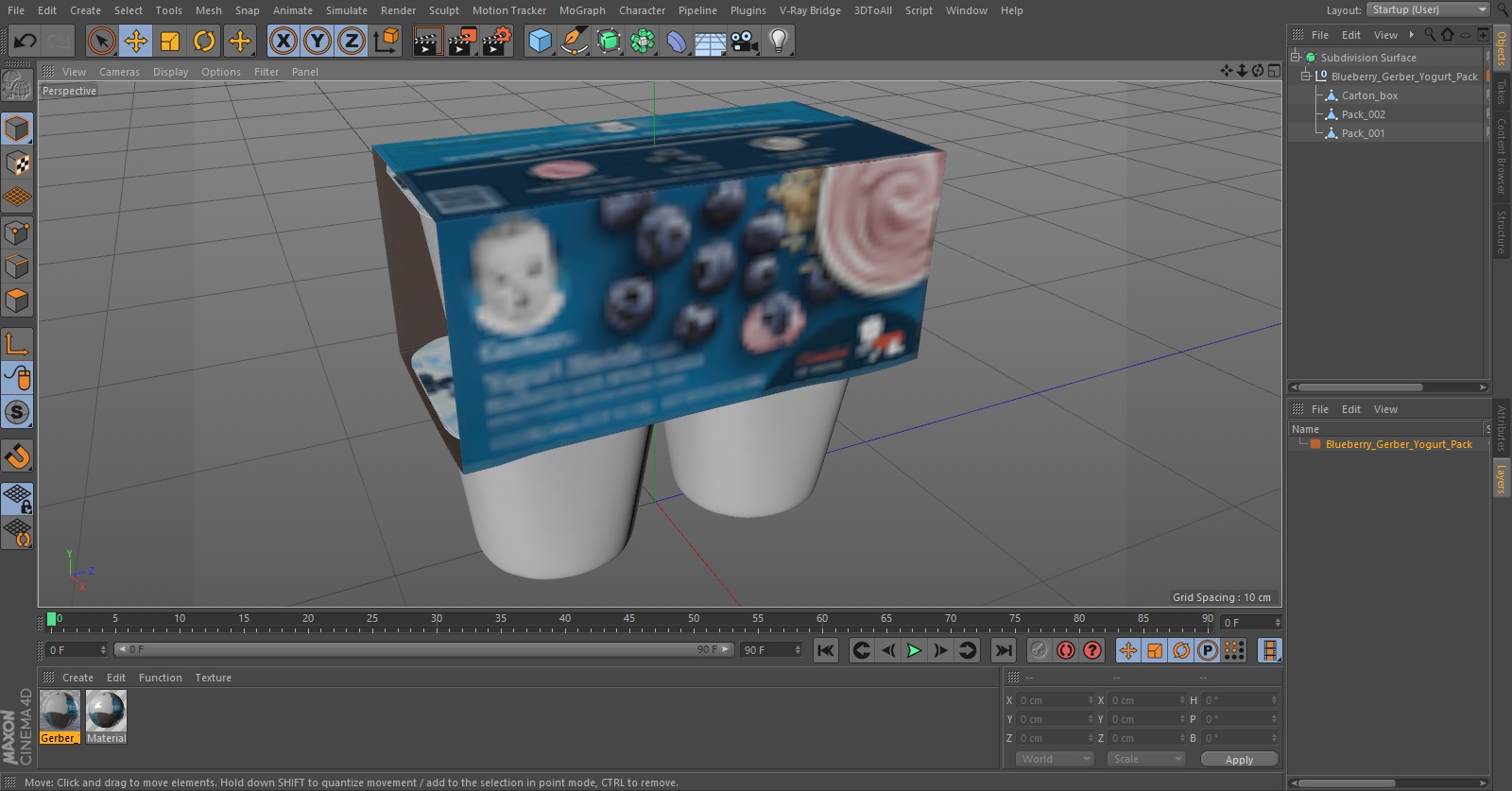The image size is (1512, 791).
Task: Open material manager Texture menu
Action: [213, 678]
